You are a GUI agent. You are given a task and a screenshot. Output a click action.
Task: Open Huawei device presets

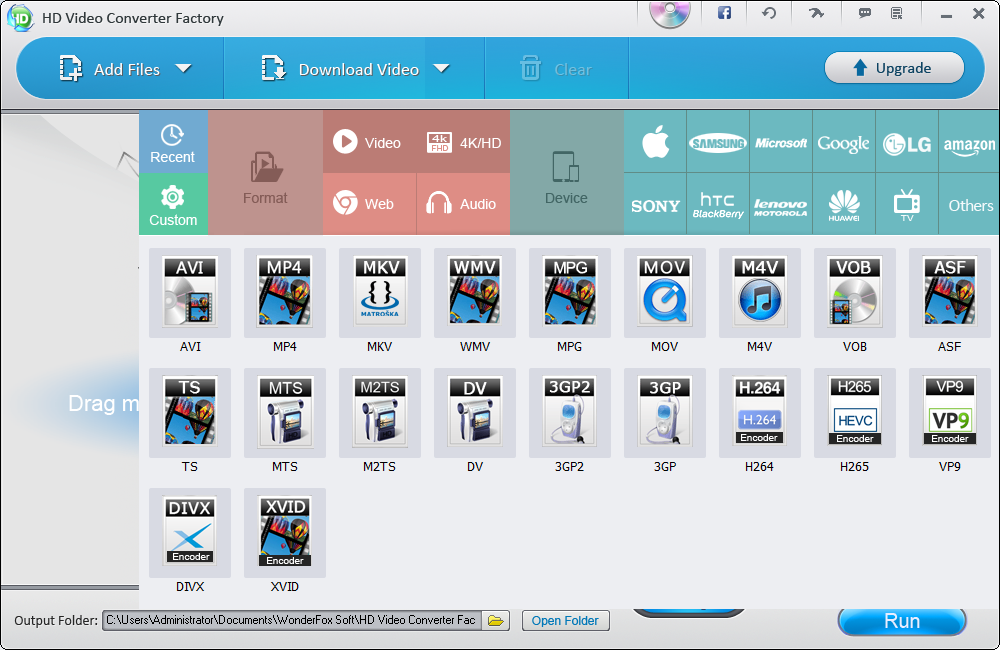[844, 205]
